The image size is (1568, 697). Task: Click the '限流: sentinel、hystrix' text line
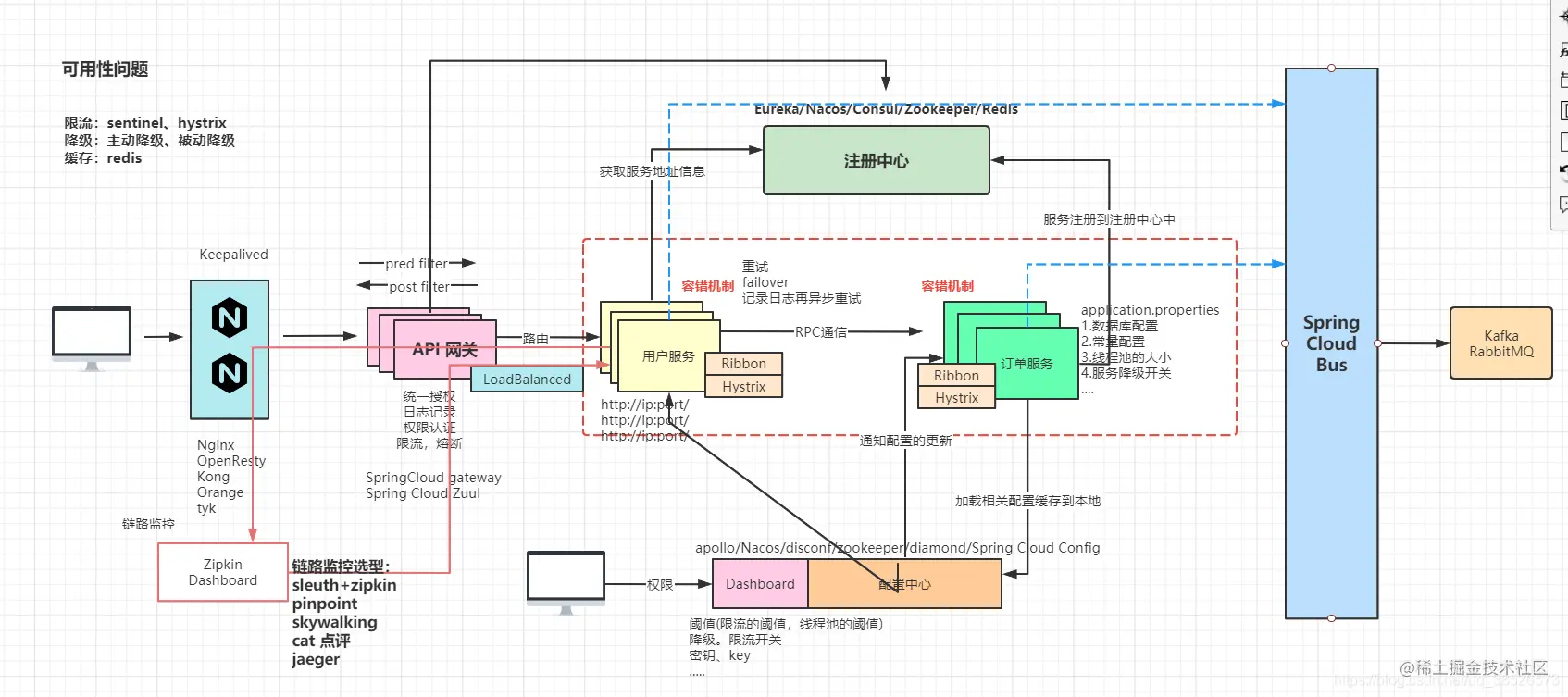click(x=145, y=123)
